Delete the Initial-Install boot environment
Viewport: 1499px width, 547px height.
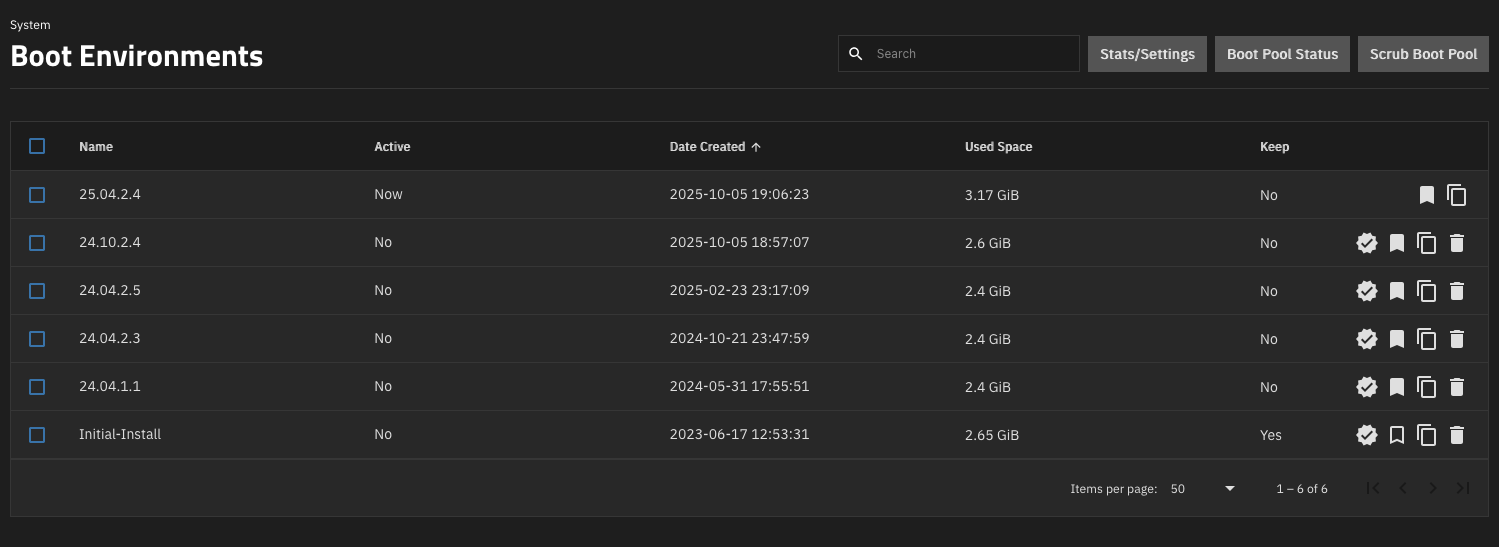click(1457, 435)
